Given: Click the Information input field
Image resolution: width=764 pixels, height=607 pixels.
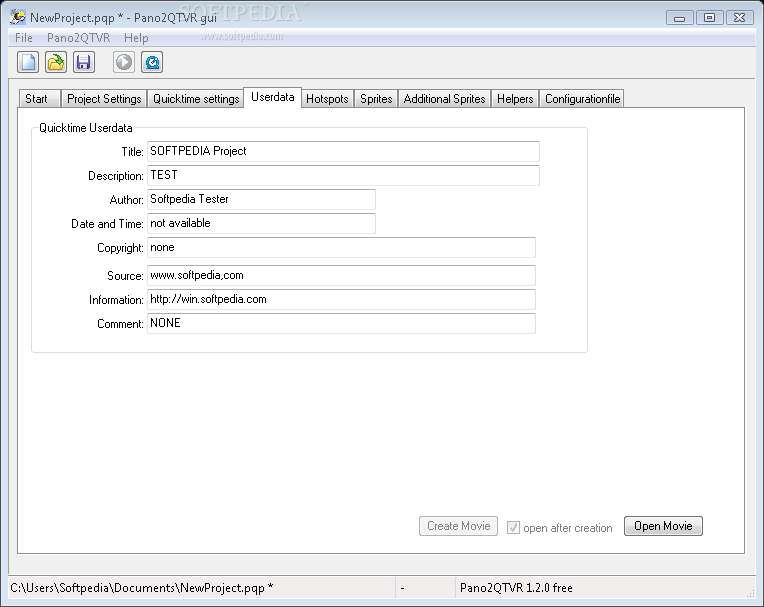Looking at the screenshot, I should pyautogui.click(x=341, y=299).
